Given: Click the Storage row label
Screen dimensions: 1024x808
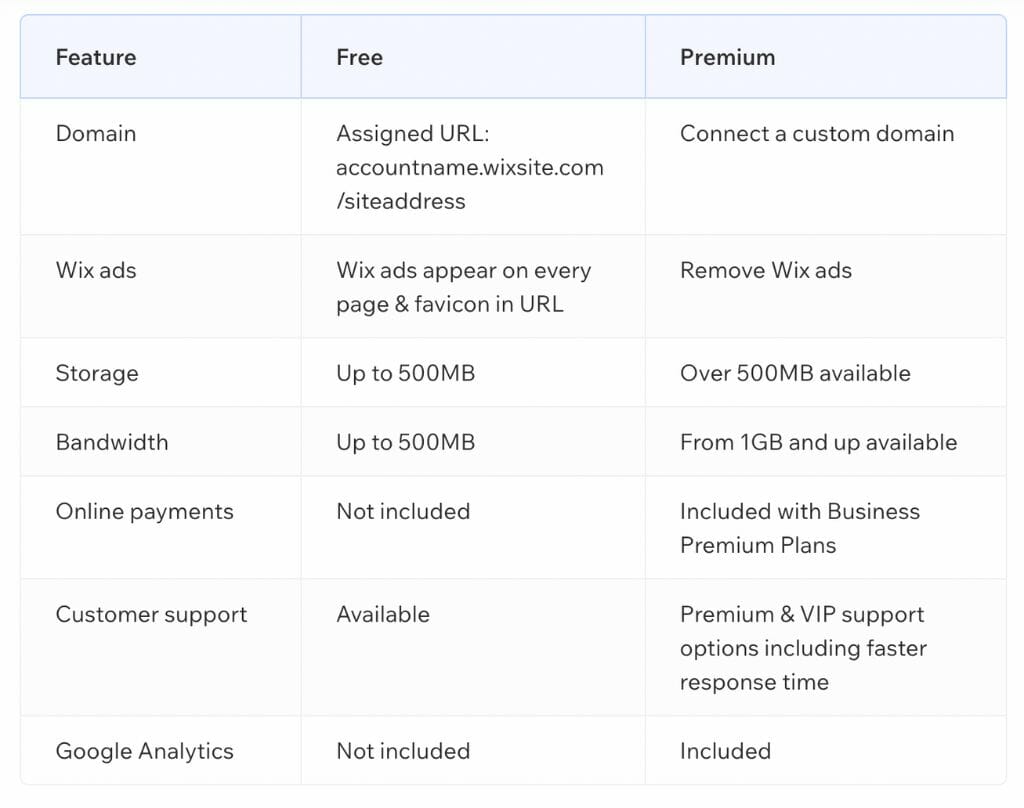Looking at the screenshot, I should 97,373.
